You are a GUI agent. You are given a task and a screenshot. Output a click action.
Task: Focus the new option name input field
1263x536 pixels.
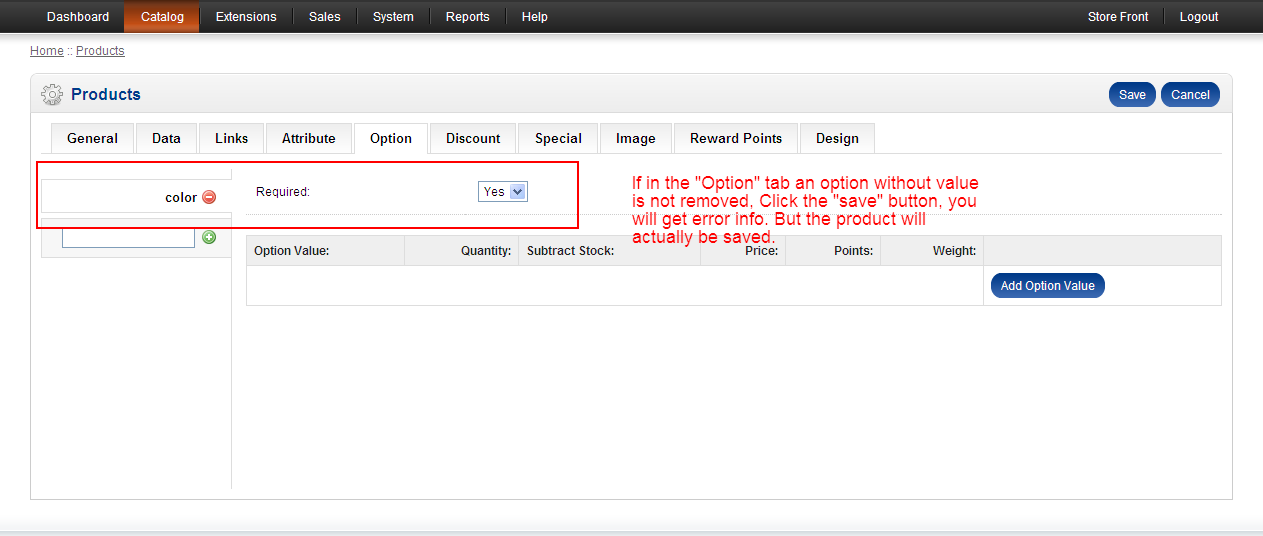pos(128,238)
